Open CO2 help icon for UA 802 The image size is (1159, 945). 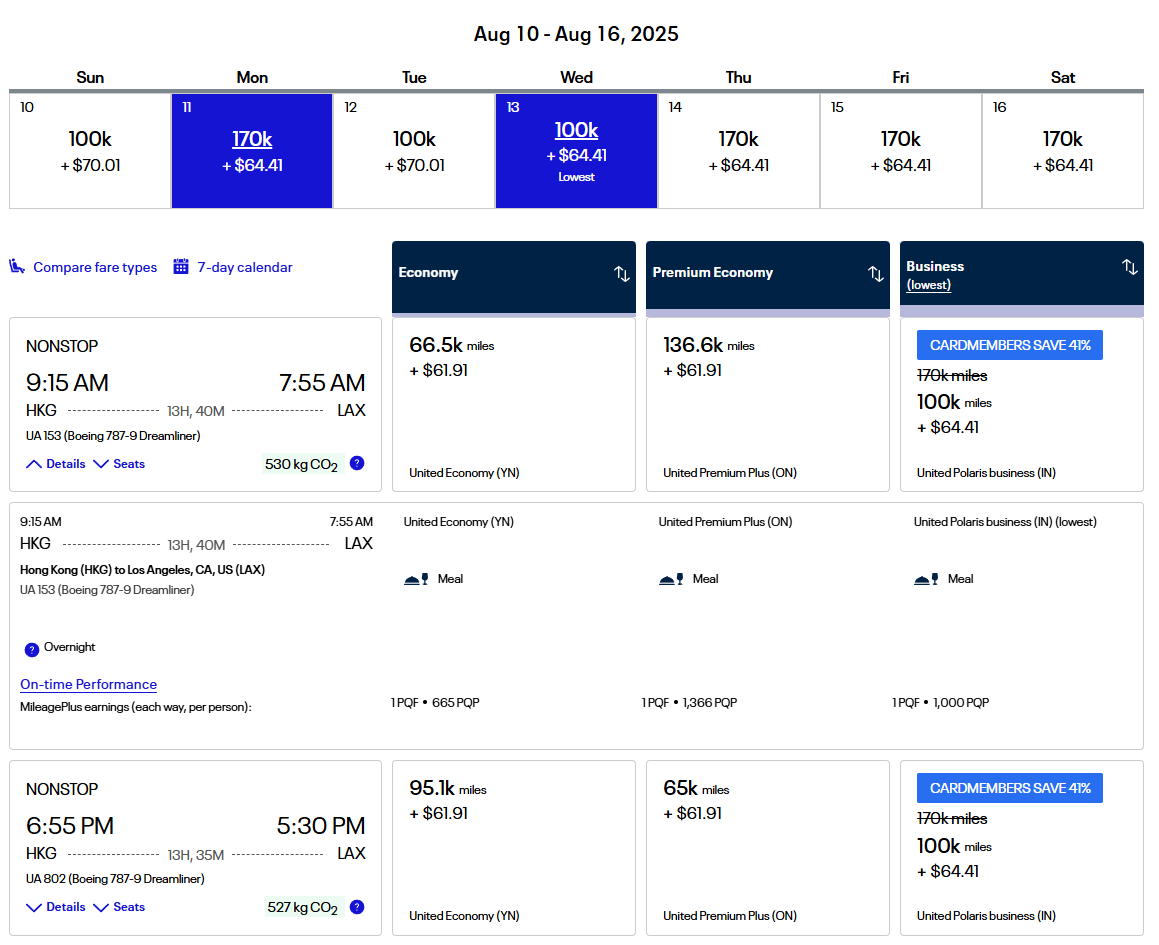pyautogui.click(x=357, y=907)
